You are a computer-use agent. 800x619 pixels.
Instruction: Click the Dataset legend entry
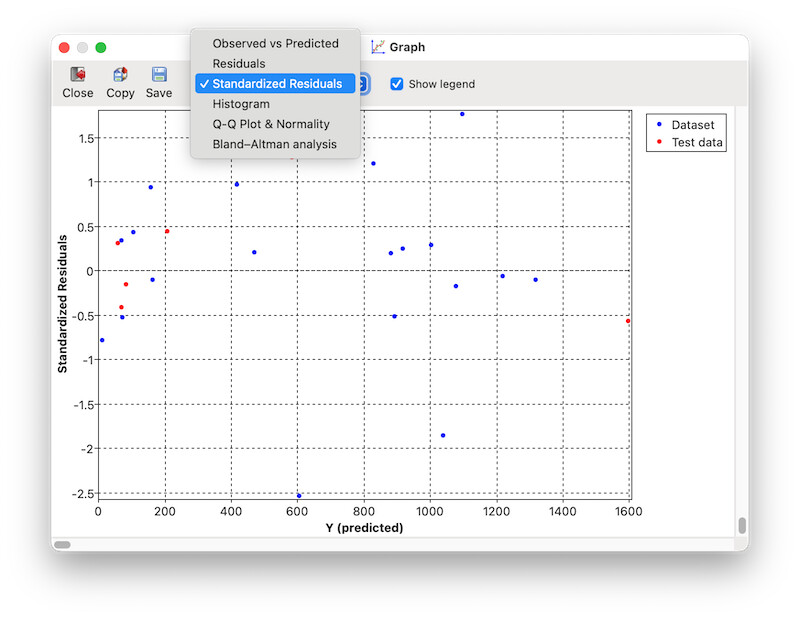coord(686,125)
